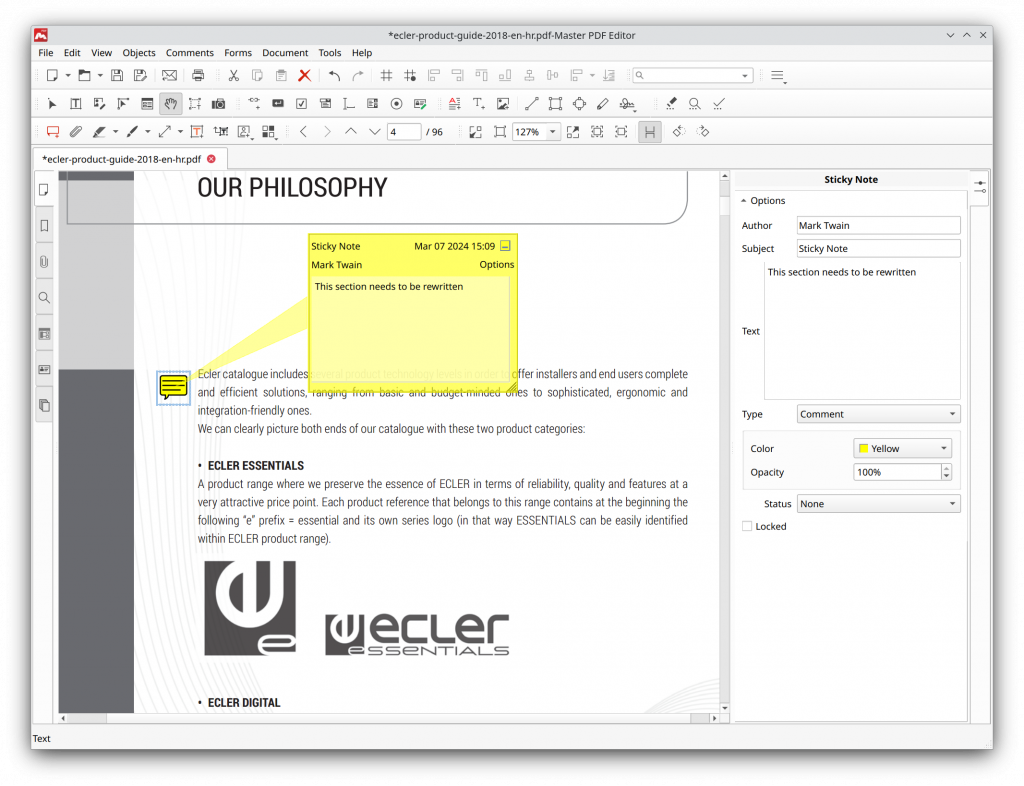Click Options on the yellow sticky note popup
Image resolution: width=1024 pixels, height=786 pixels.
(x=496, y=264)
